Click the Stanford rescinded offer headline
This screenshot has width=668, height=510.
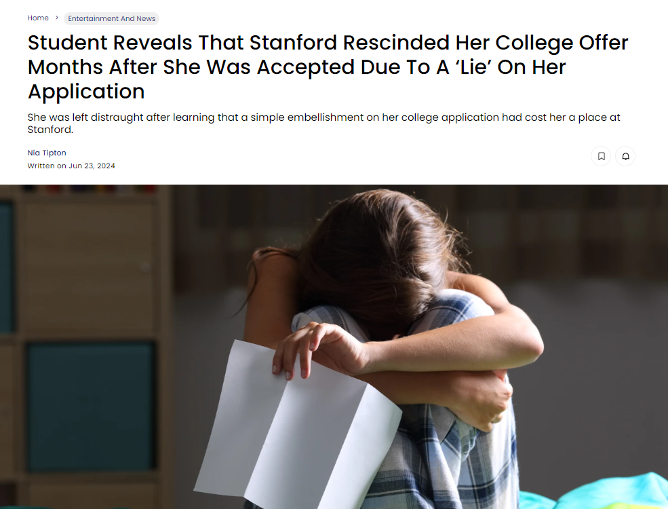[328, 67]
